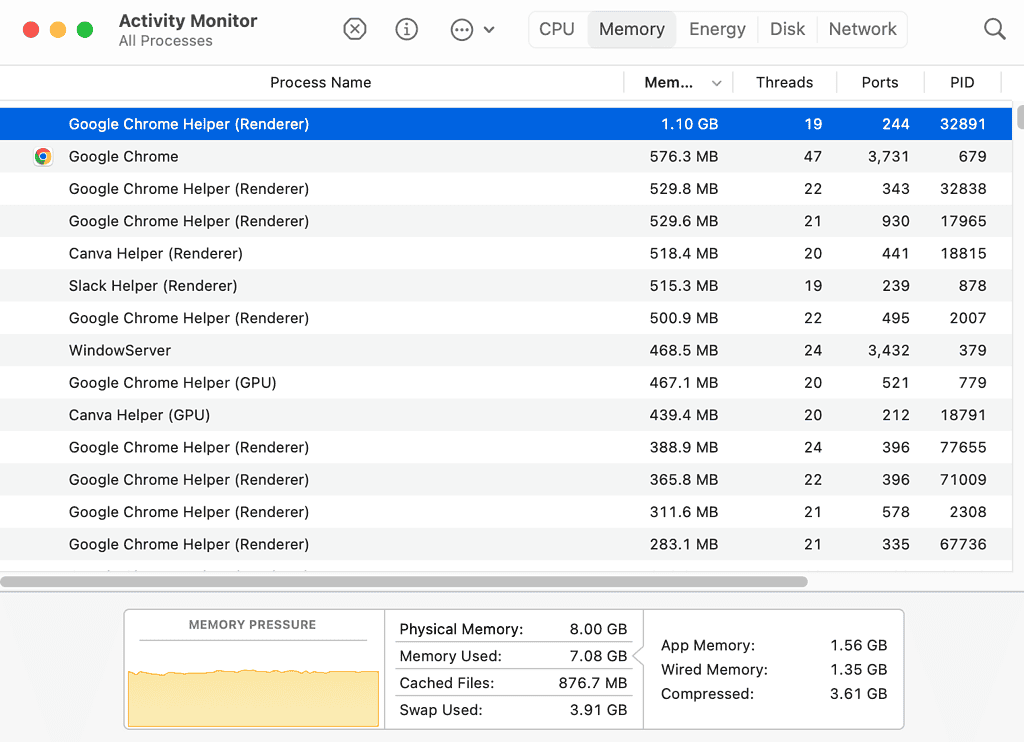Click the Google Chrome app icon
The image size is (1024, 742).
pos(44,156)
